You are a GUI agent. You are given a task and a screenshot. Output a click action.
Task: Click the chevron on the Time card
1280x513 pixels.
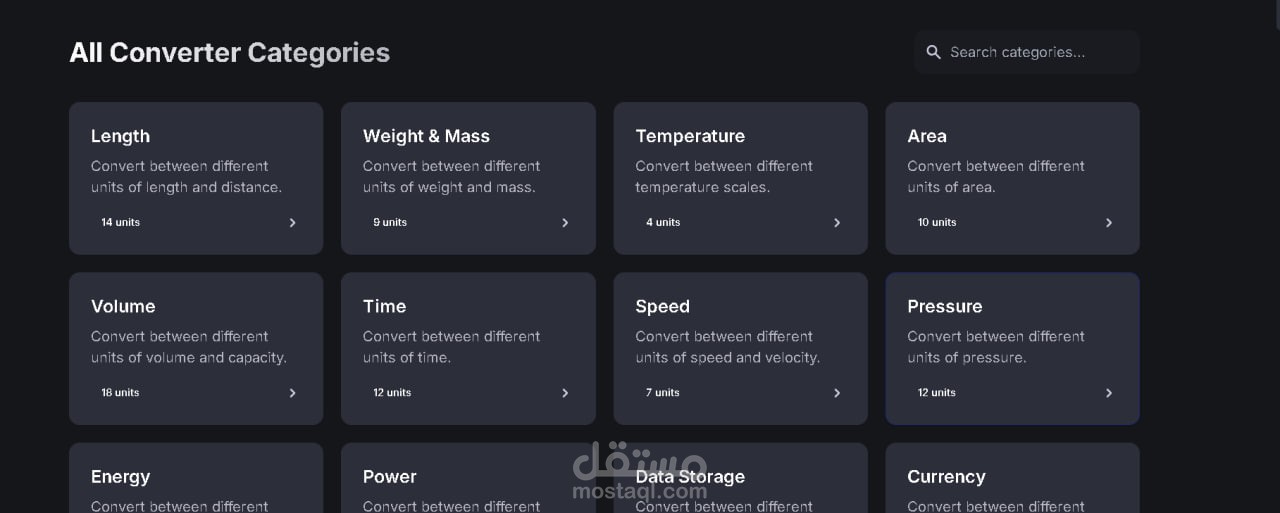[x=565, y=393]
